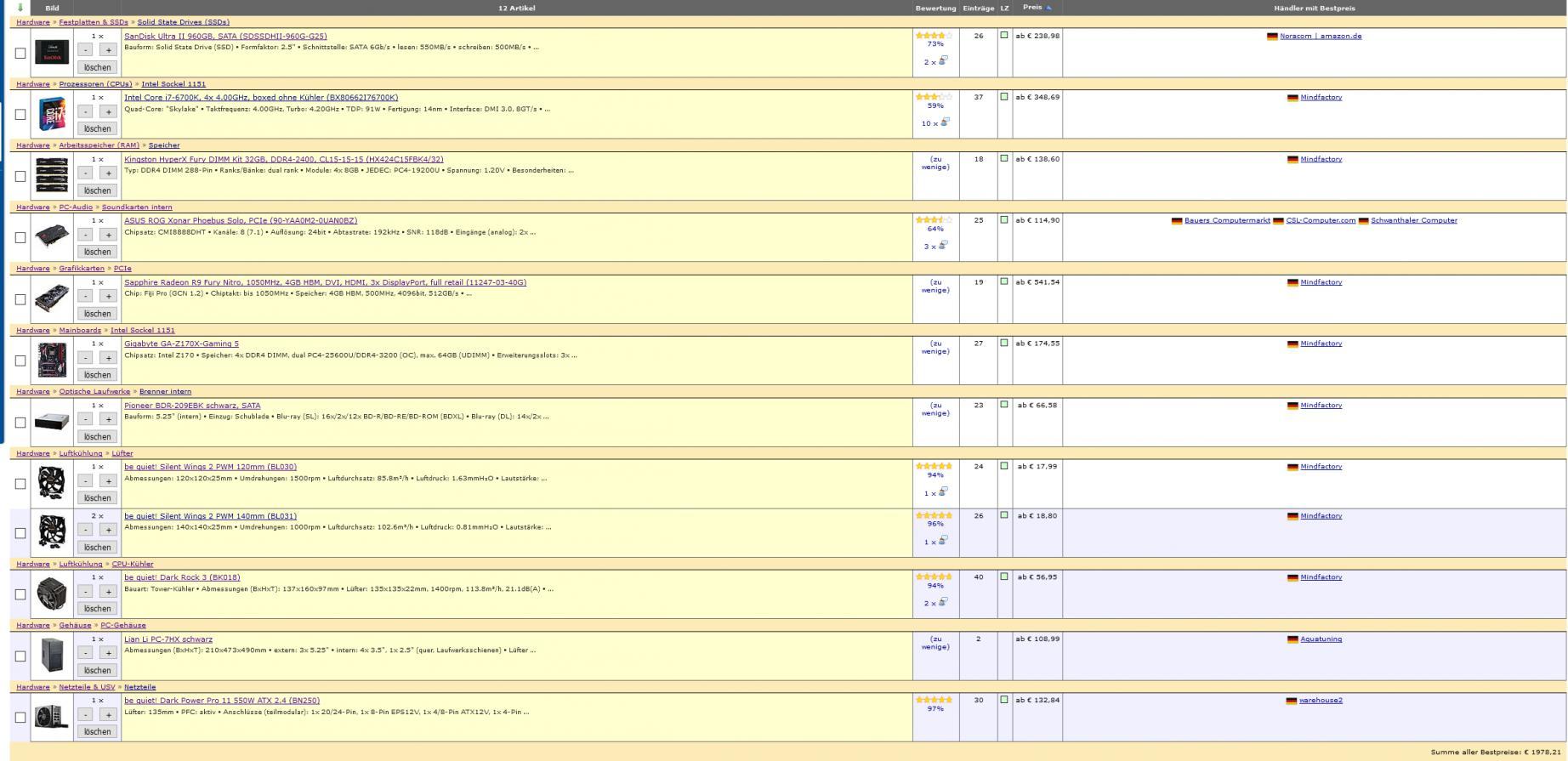
Task: Open Intel Core i7 box thumbnail
Action: tap(52, 114)
